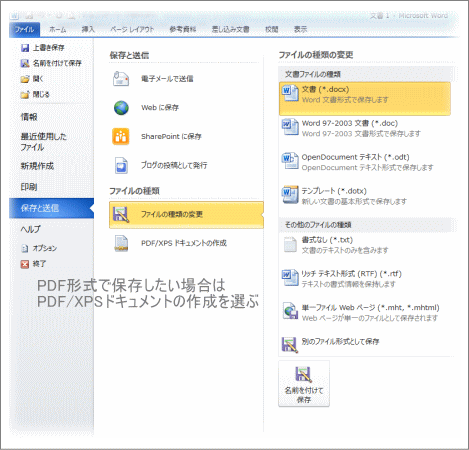Click 上書き保存 text in sidebar
The image size is (469, 450).
tap(48, 48)
